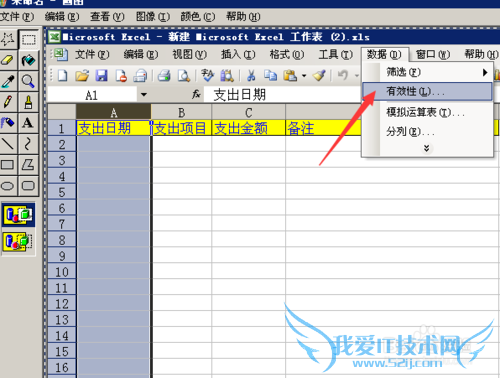
Task: Pick the Airbrush tool in Paint
Action: (x=8, y=123)
